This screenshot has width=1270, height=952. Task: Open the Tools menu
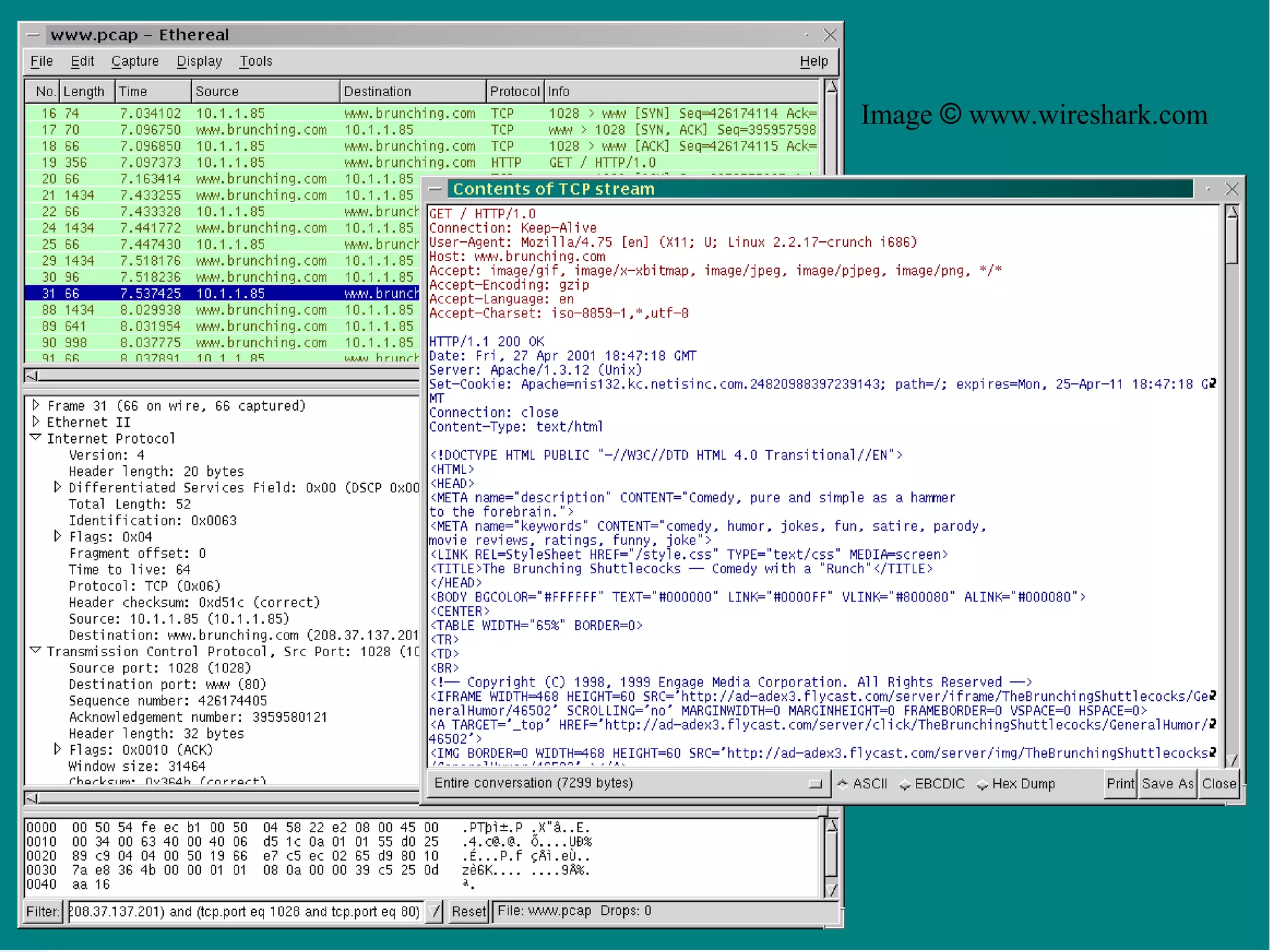click(255, 61)
